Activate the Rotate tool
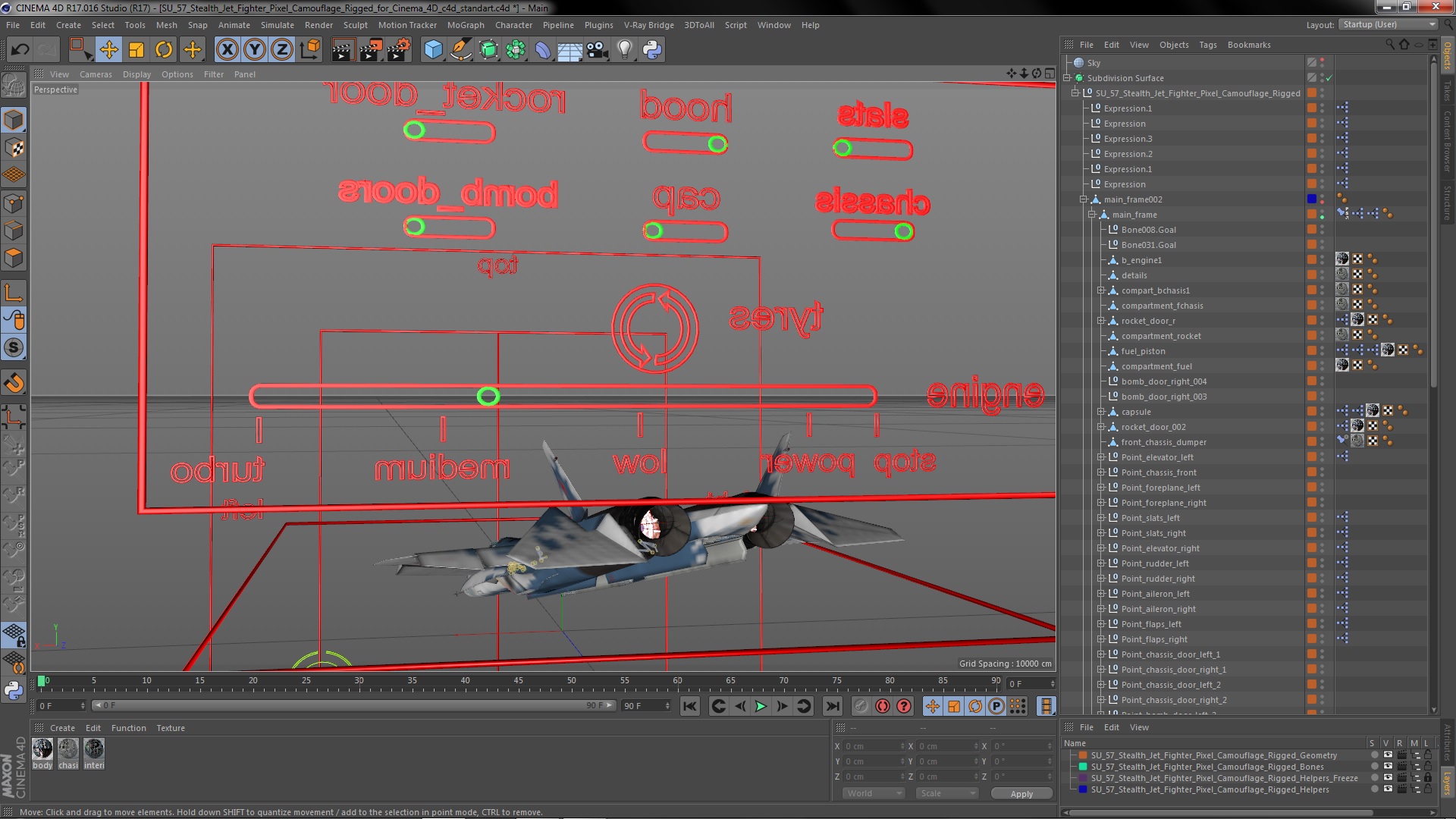This screenshot has width=1456, height=819. (x=164, y=50)
